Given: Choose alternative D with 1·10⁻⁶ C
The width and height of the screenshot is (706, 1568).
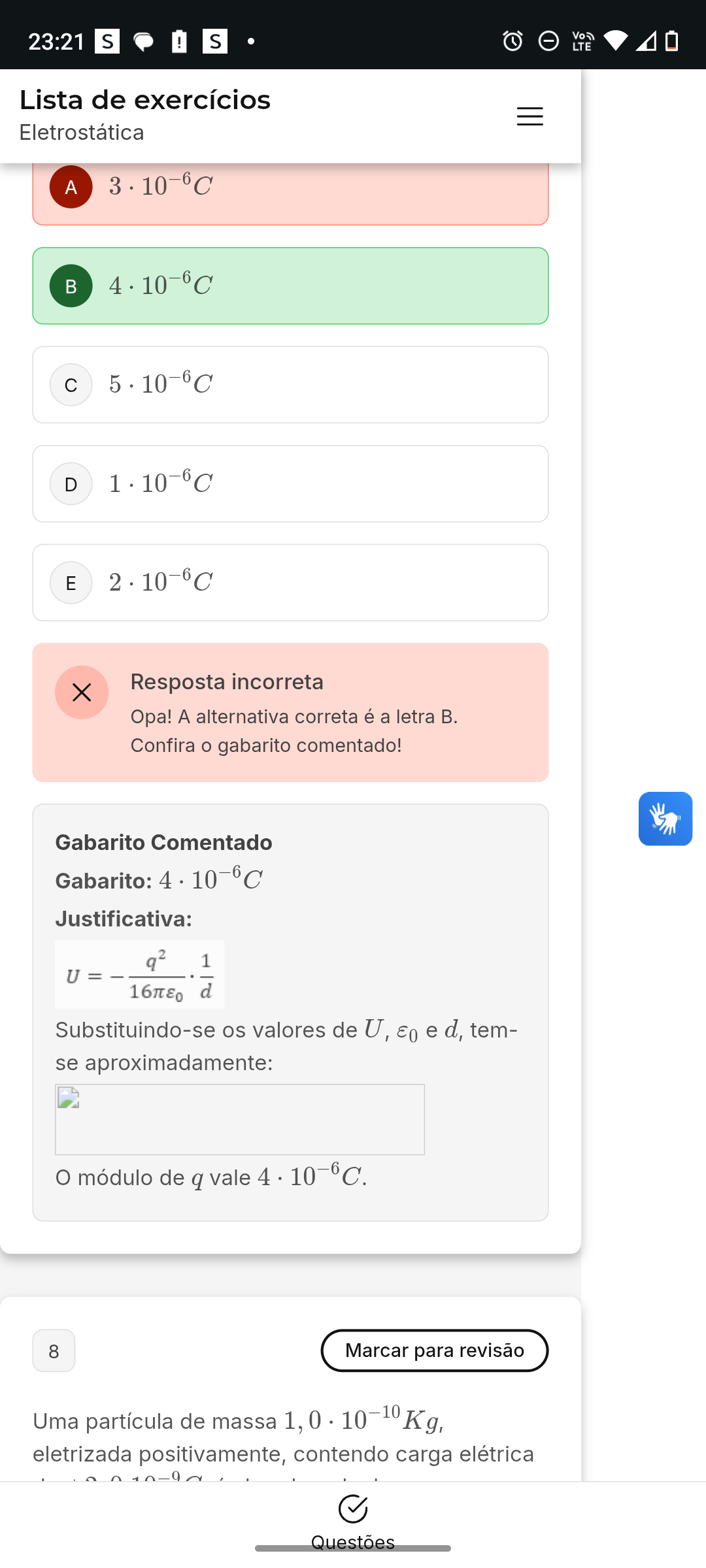Looking at the screenshot, I should click(290, 483).
